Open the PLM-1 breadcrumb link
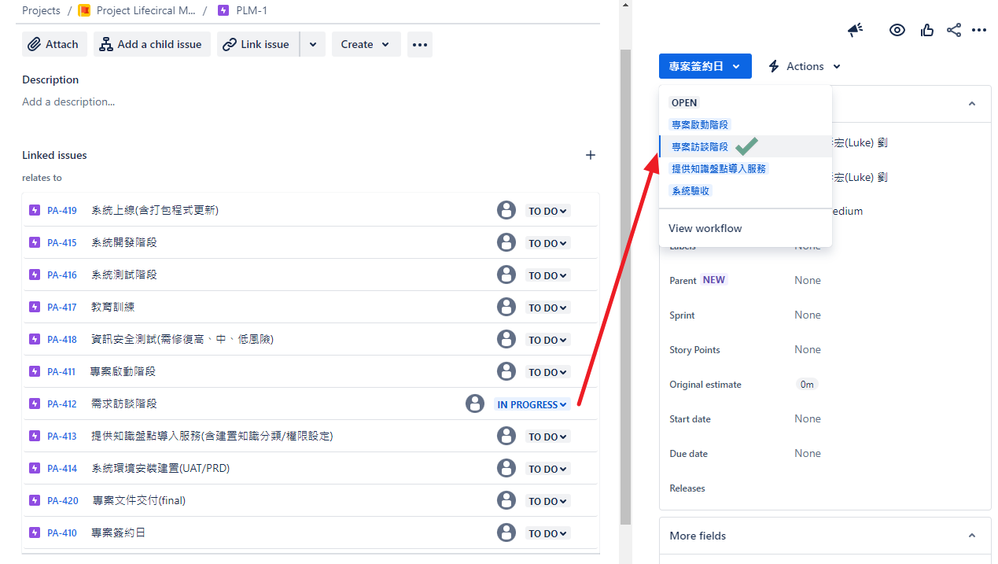This screenshot has height=564, width=998. 251,11
